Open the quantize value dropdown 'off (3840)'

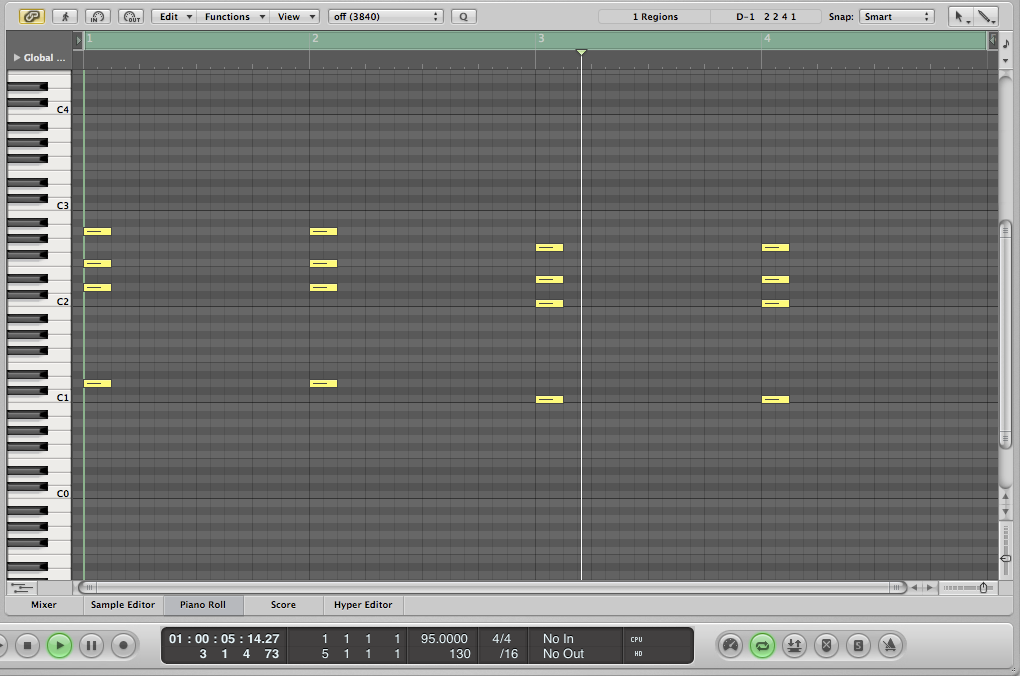pyautogui.click(x=386, y=16)
